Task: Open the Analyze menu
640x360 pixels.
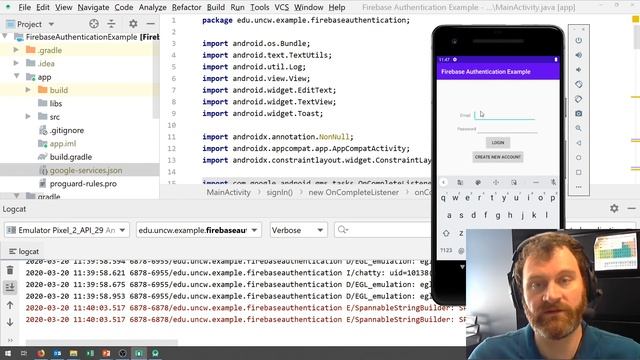Action: [152, 7]
